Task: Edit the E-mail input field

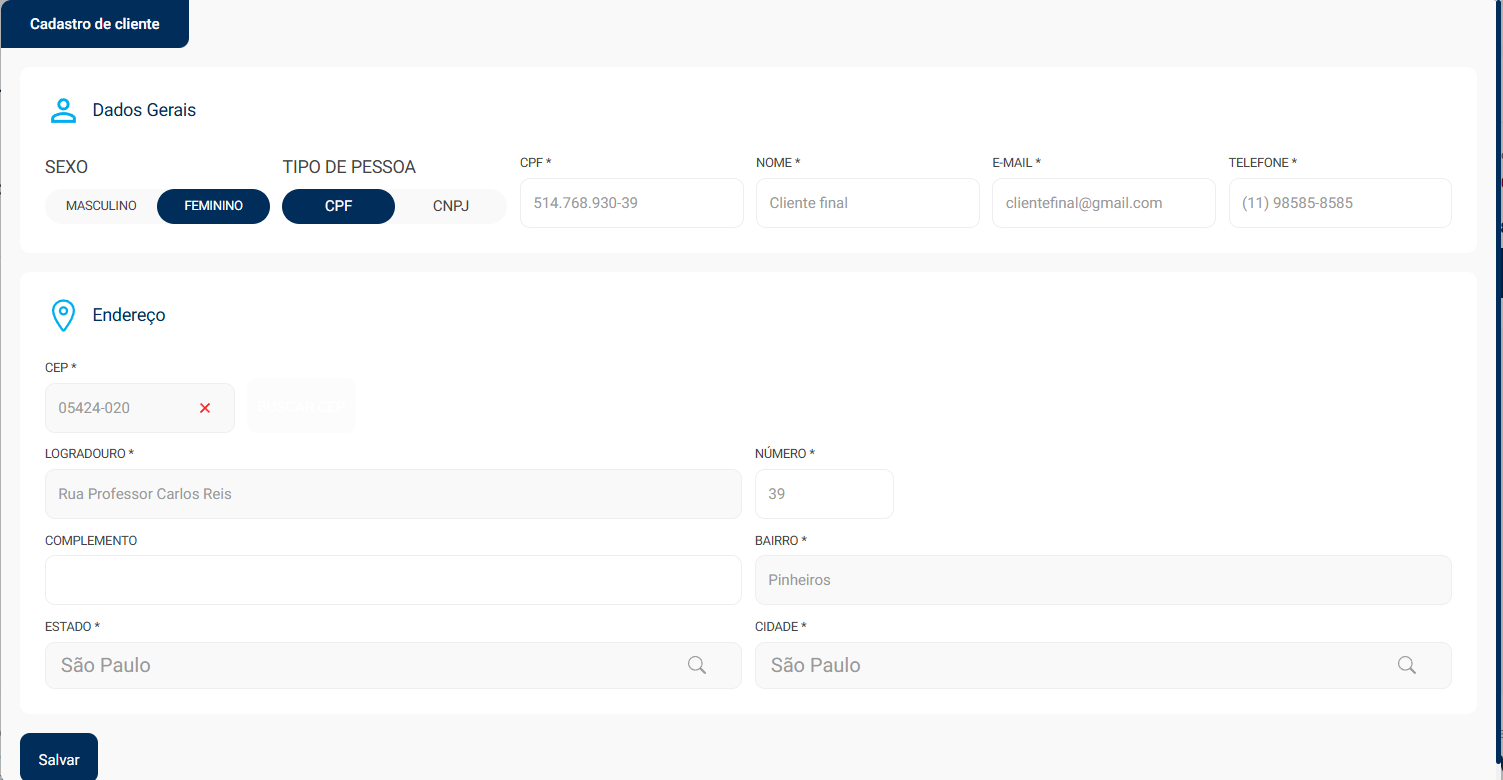Action: click(1103, 203)
